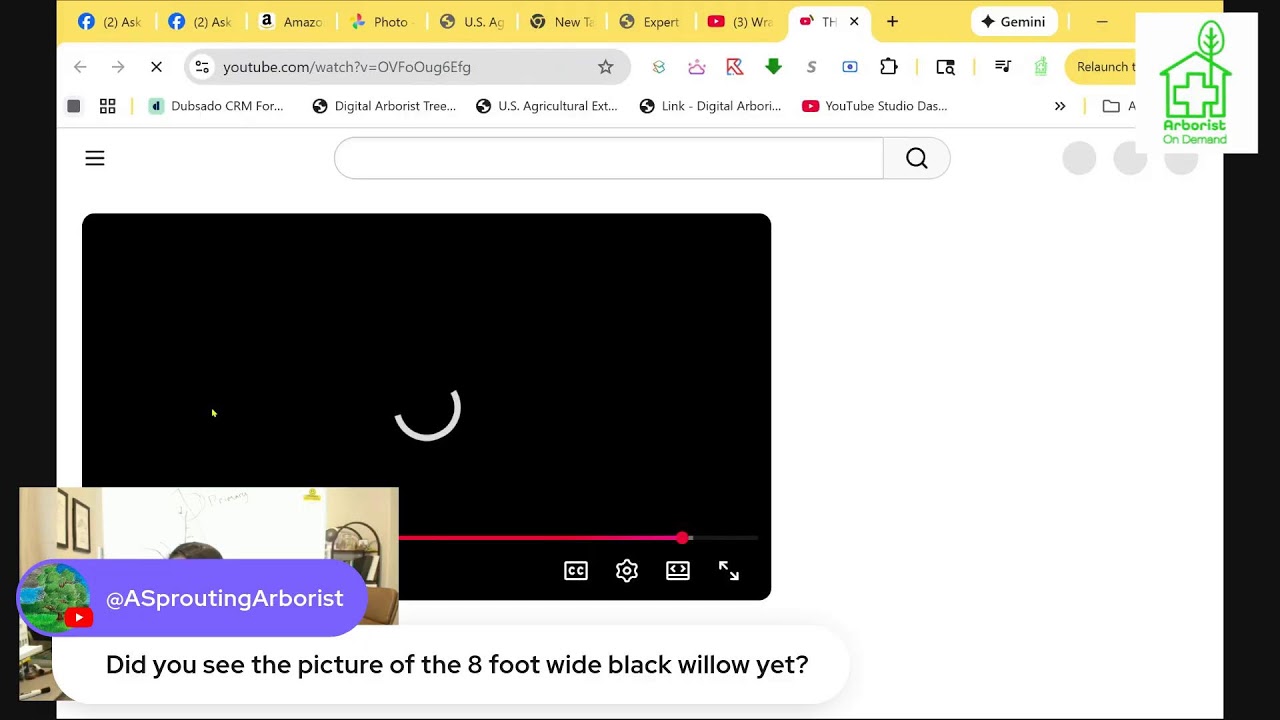Open the teal layered extension icon
This screenshot has width=1280, height=720.
point(658,67)
